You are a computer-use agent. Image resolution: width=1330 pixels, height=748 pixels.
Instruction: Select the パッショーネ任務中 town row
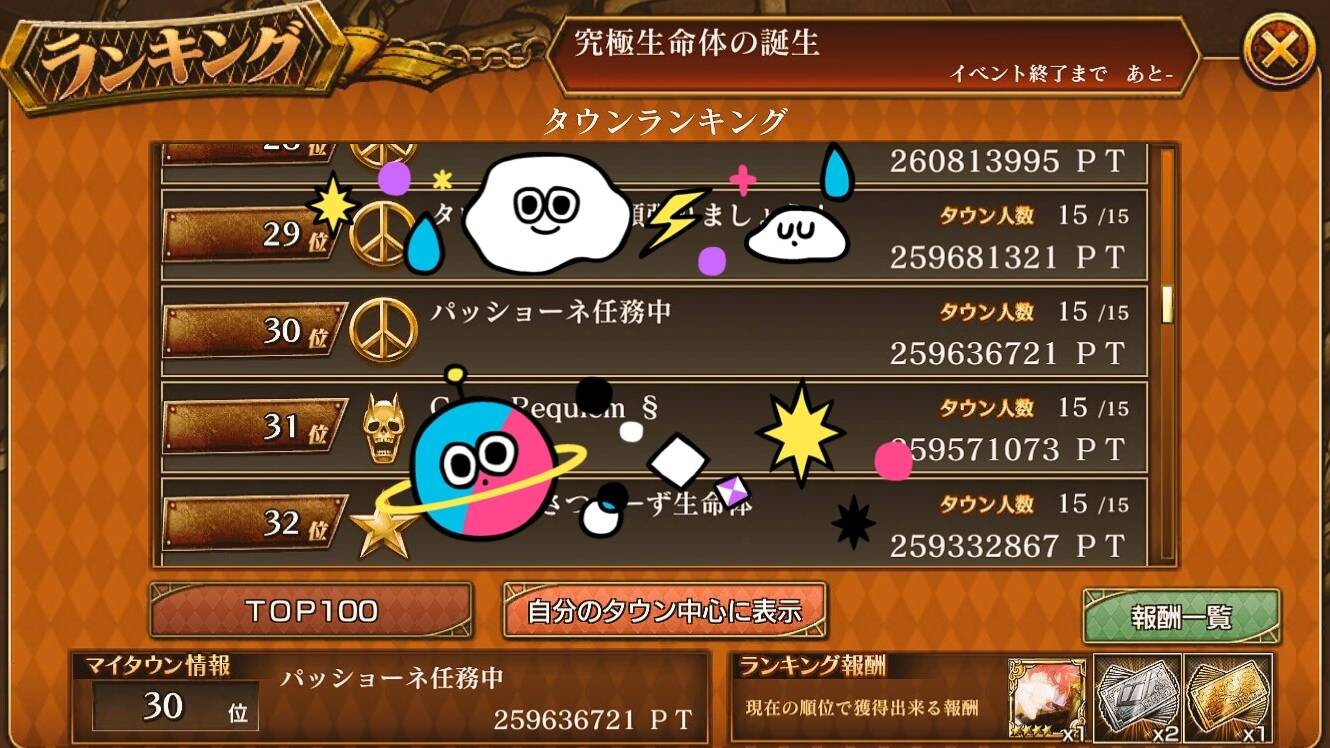[654, 331]
